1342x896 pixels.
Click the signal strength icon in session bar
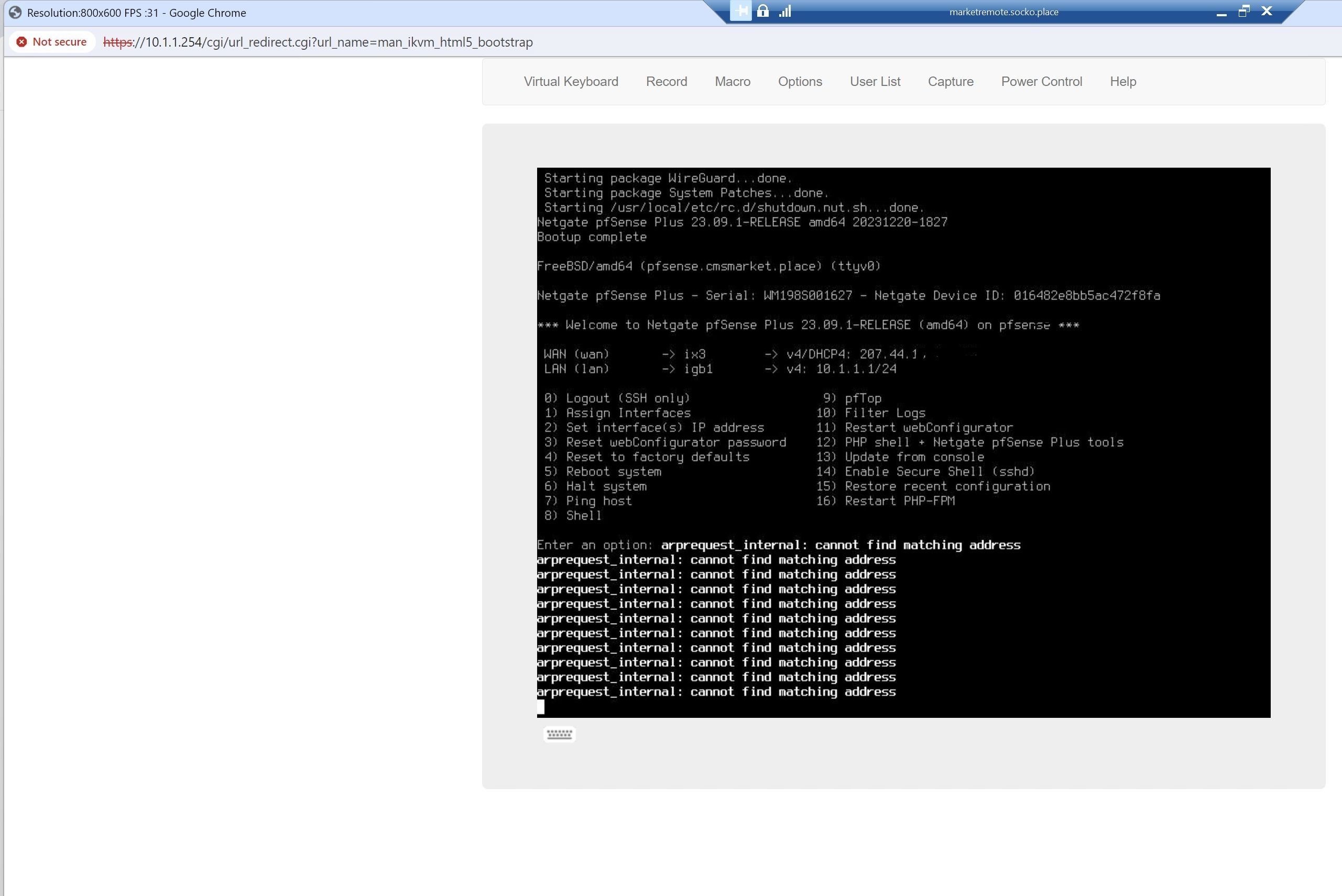[x=785, y=11]
